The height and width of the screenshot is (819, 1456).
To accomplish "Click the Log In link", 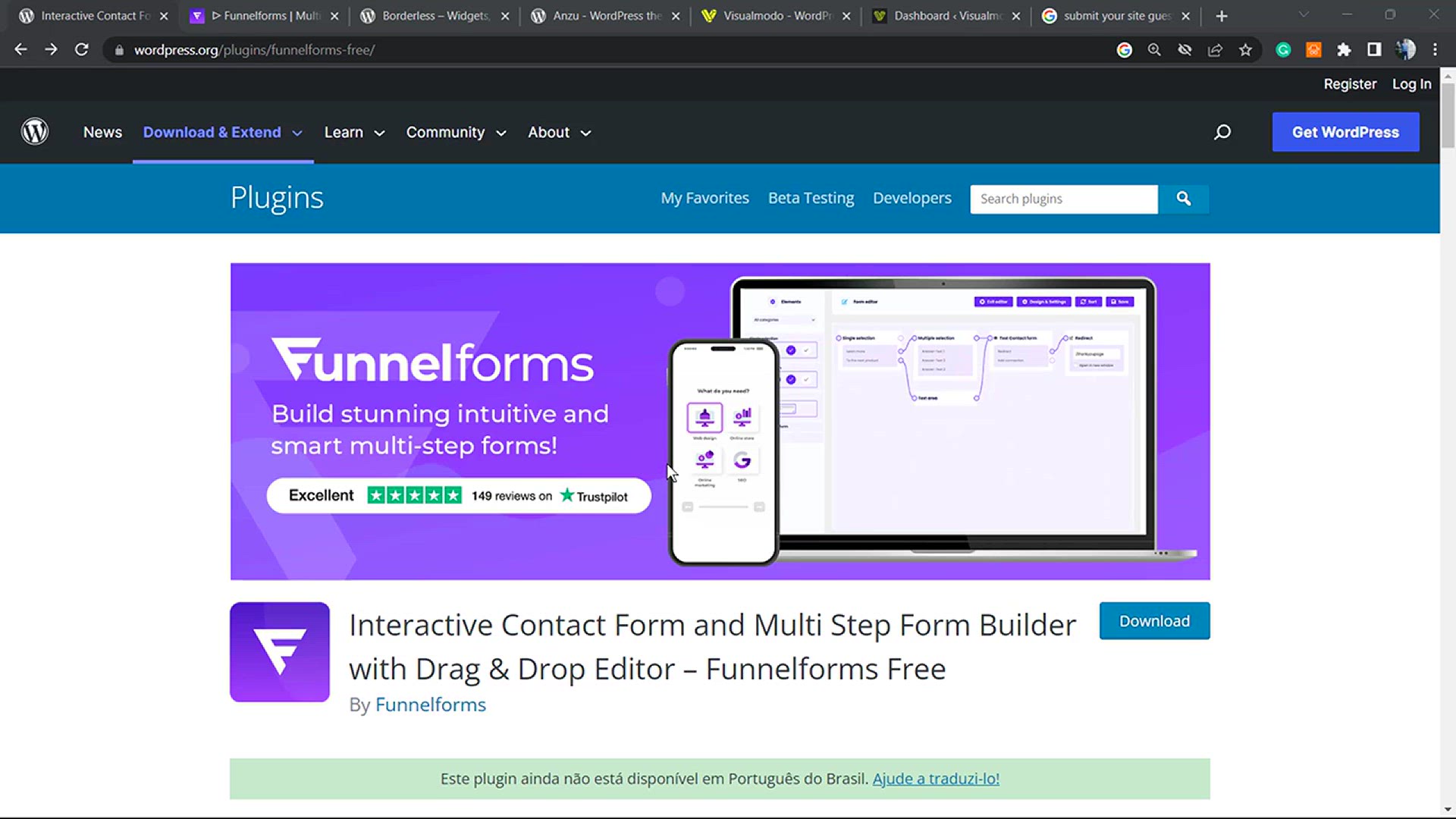I will point(1411,84).
